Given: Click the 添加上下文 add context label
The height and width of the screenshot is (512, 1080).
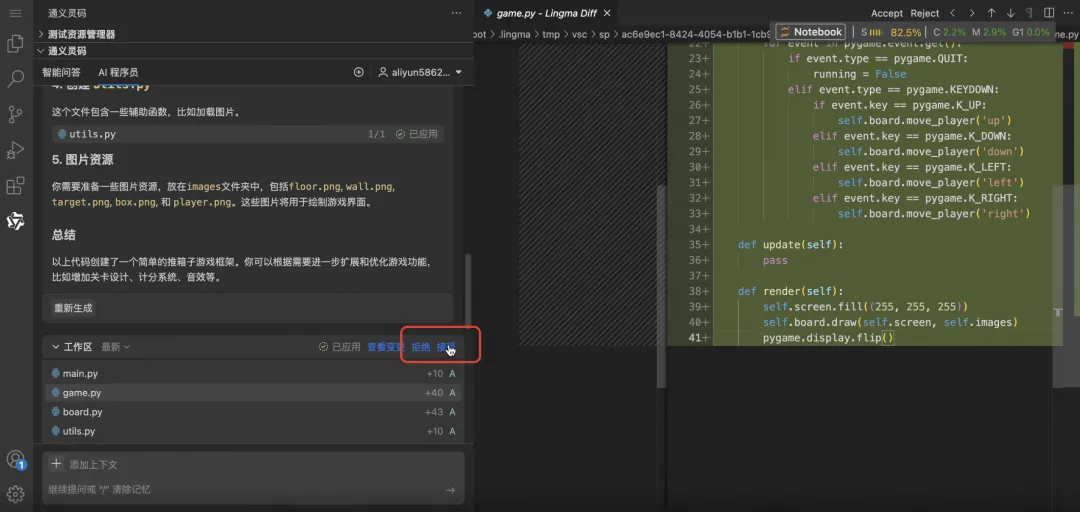Looking at the screenshot, I should tap(94, 465).
